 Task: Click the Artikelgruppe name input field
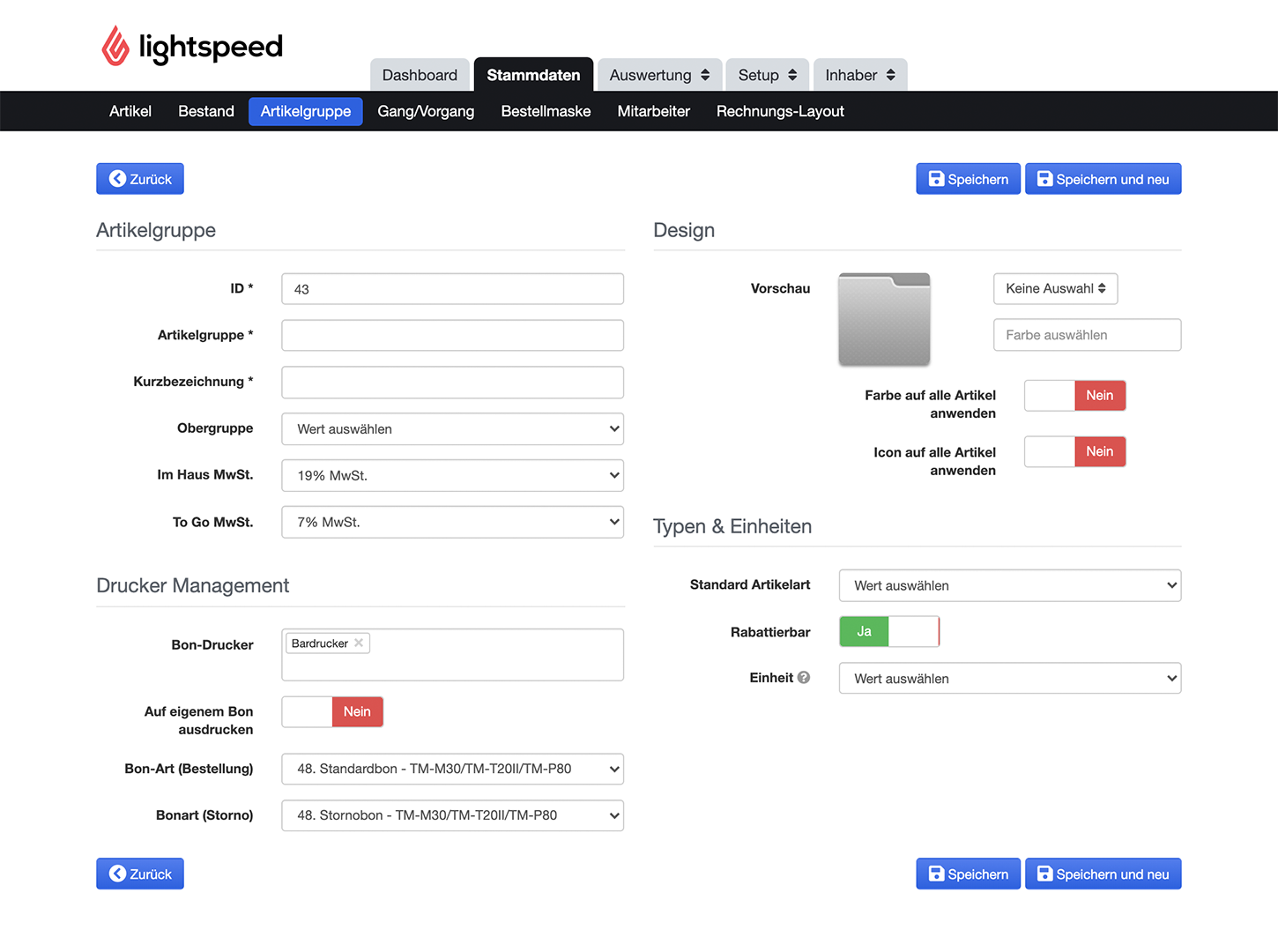point(453,336)
